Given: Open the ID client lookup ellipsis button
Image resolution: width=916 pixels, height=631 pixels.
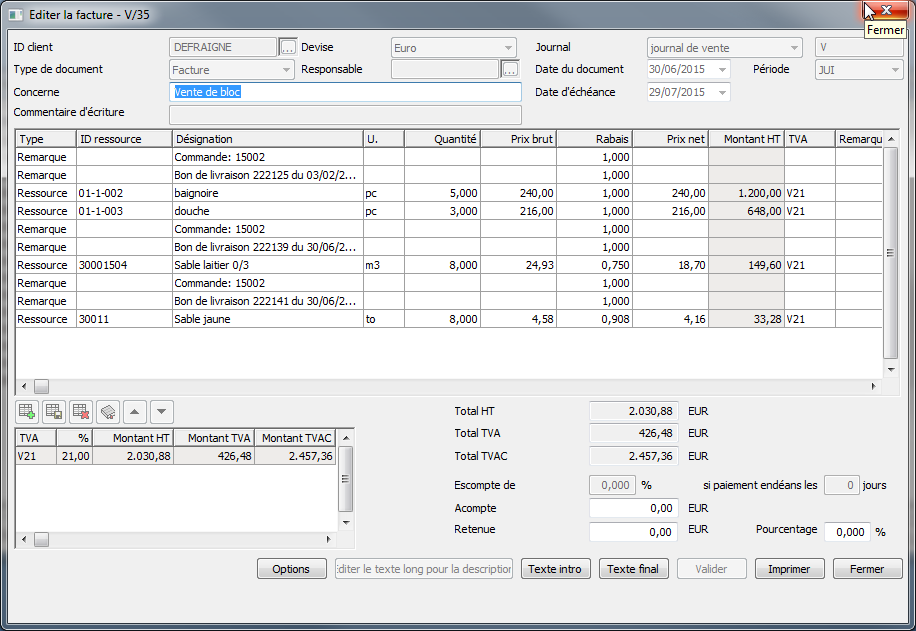Looking at the screenshot, I should 288,47.
